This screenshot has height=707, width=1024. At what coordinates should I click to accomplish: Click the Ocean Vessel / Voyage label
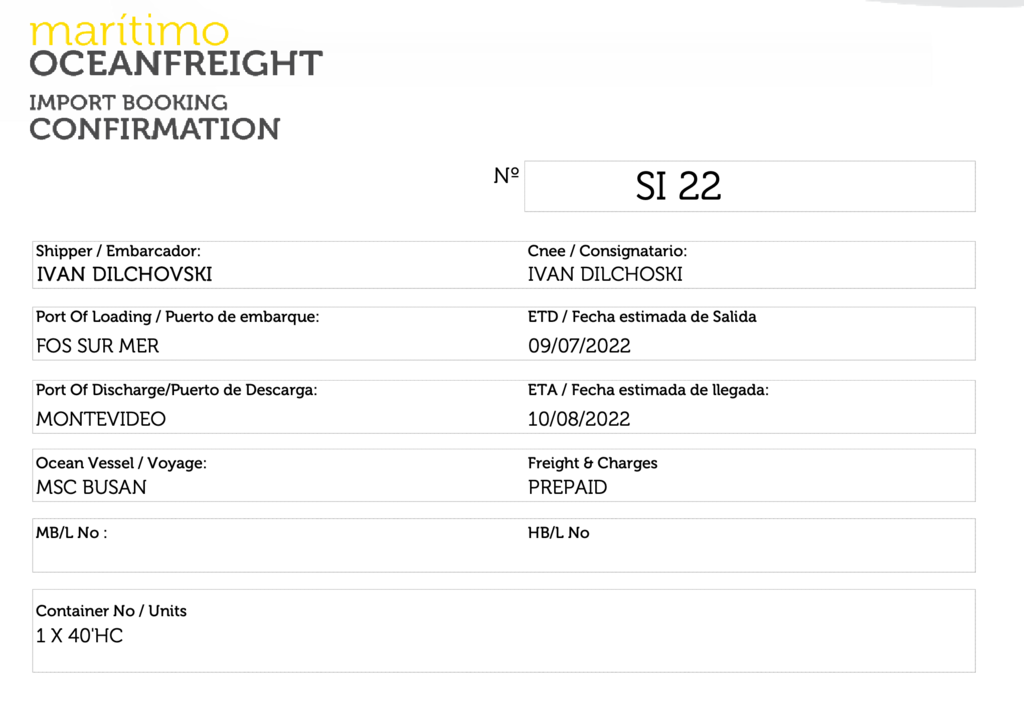click(121, 463)
